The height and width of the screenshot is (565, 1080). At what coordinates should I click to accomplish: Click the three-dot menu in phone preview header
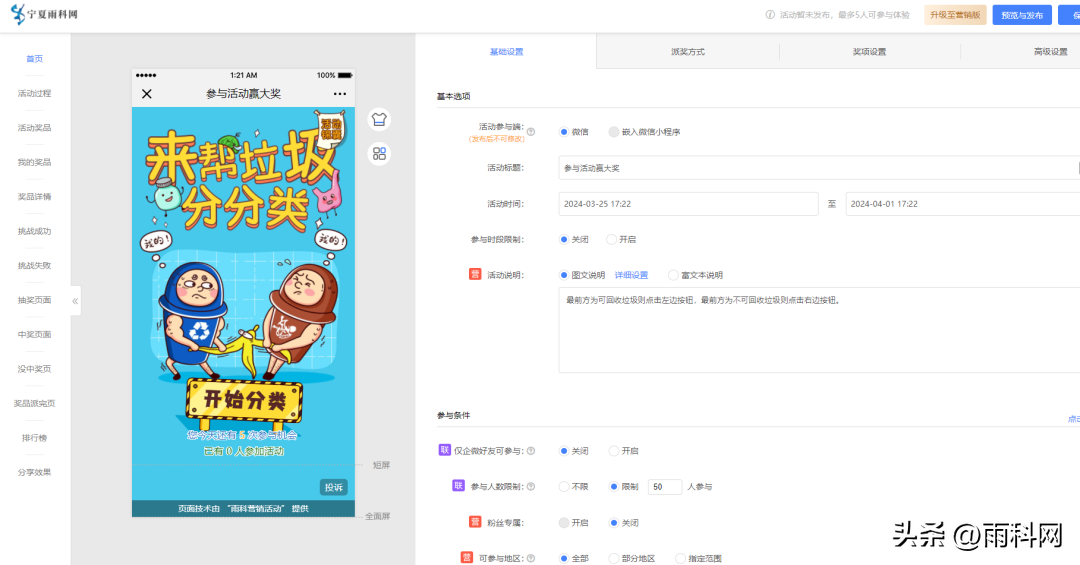tap(340, 94)
